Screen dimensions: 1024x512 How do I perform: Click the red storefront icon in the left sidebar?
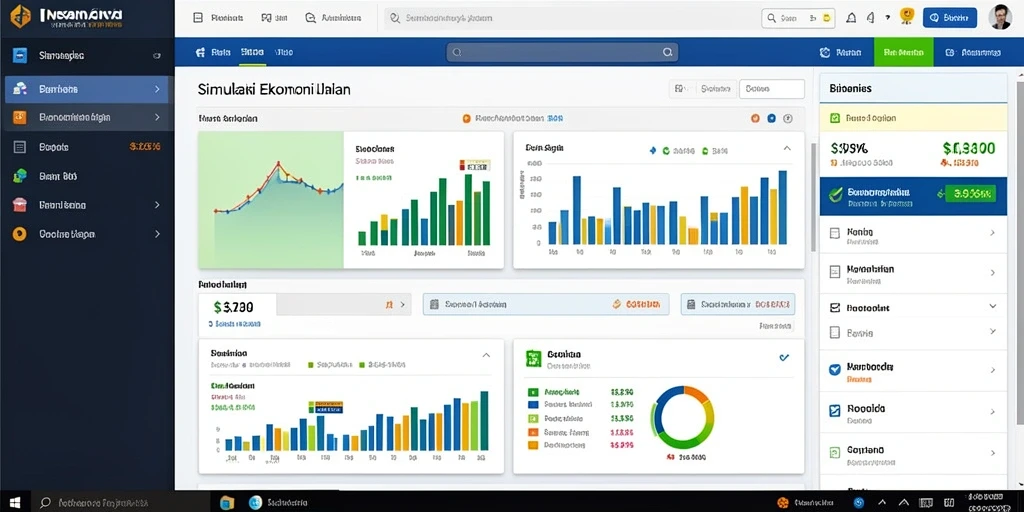[x=20, y=204]
